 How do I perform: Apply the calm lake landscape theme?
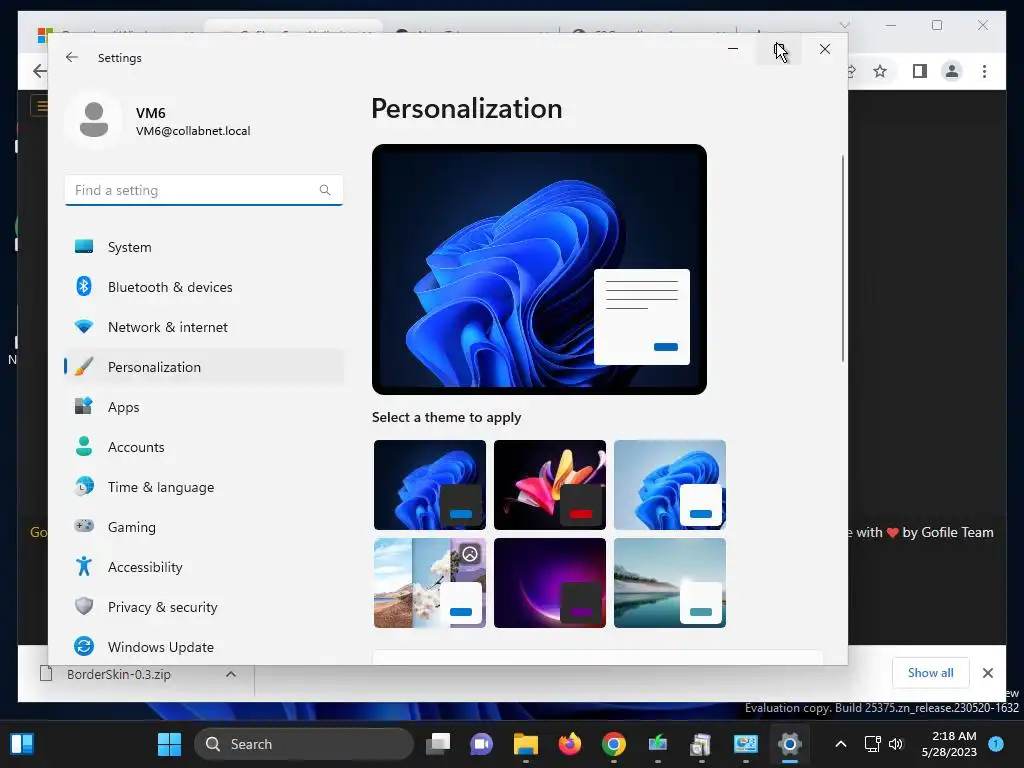click(670, 583)
